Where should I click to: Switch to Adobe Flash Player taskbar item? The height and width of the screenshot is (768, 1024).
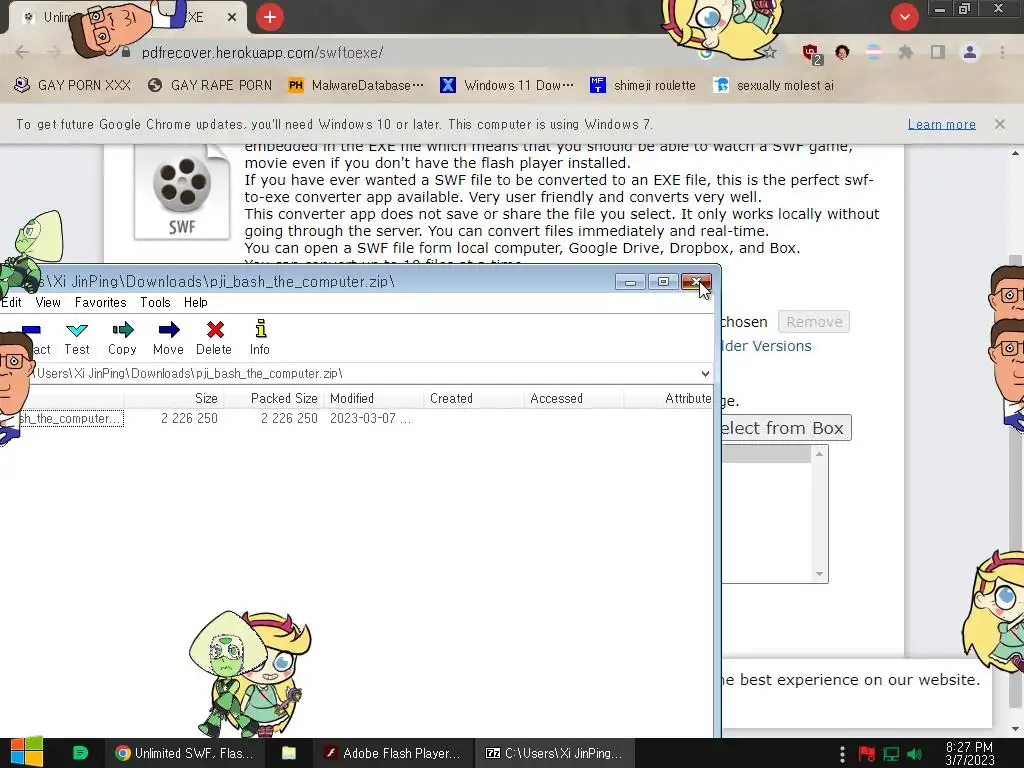click(x=394, y=754)
